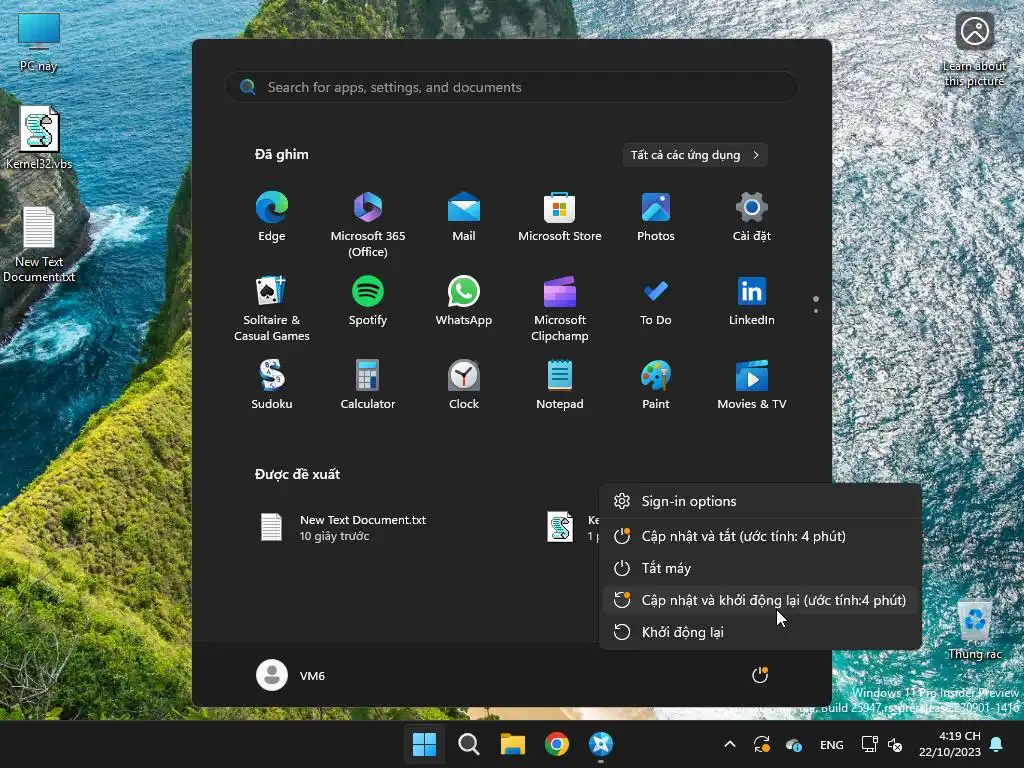Launch Microsoft 365 (Office)
This screenshot has width=1024, height=768.
(368, 225)
